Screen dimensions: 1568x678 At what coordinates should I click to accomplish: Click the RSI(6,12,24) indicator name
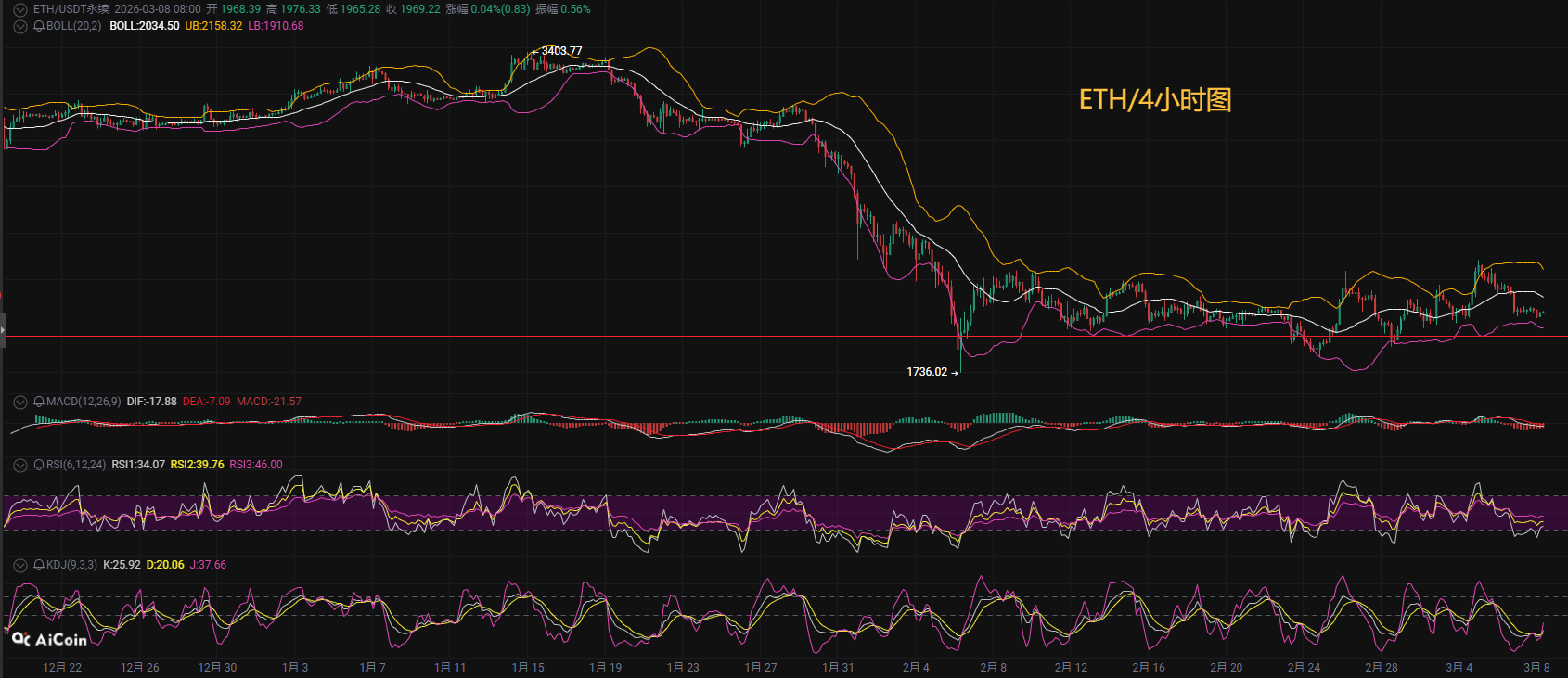click(76, 465)
